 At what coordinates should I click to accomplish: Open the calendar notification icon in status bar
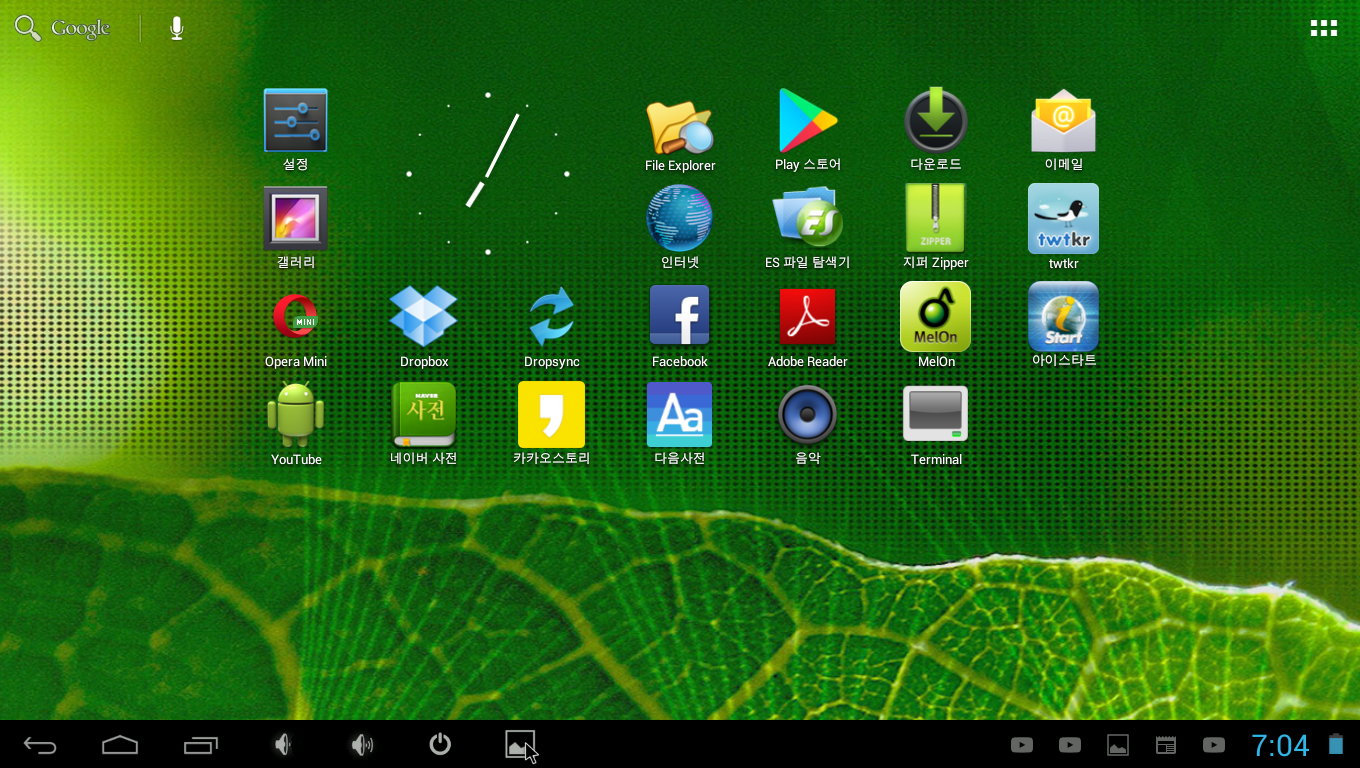1166,745
